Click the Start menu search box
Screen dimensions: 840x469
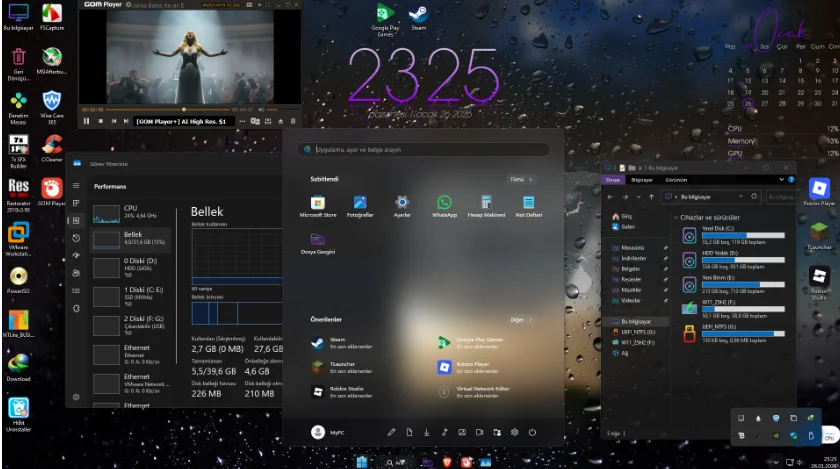pyautogui.click(x=423, y=150)
